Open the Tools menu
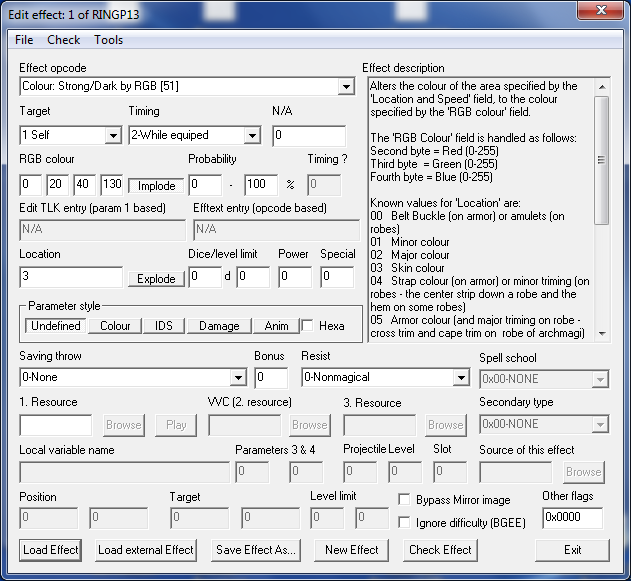Screen dimensions: 631x581 tap(108, 40)
